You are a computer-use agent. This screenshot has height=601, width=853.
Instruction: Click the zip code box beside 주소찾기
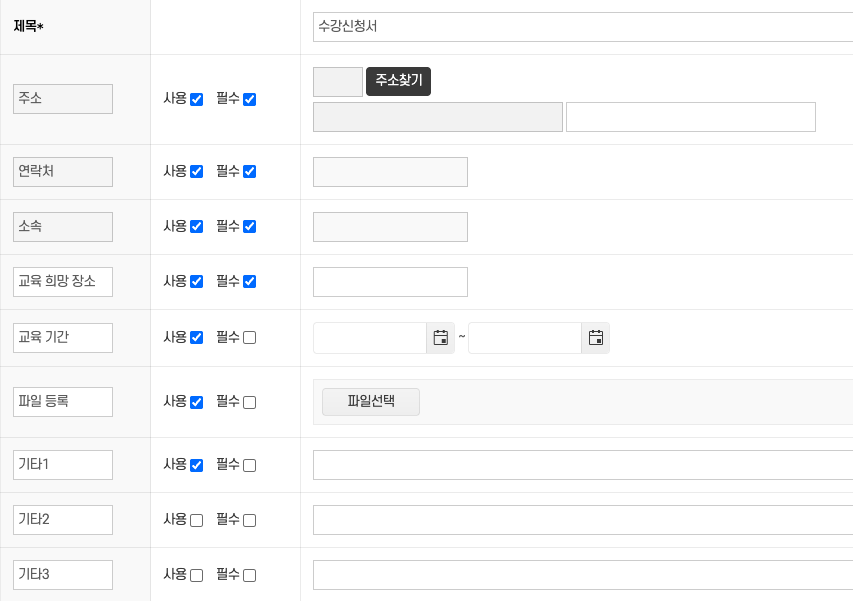click(x=337, y=81)
